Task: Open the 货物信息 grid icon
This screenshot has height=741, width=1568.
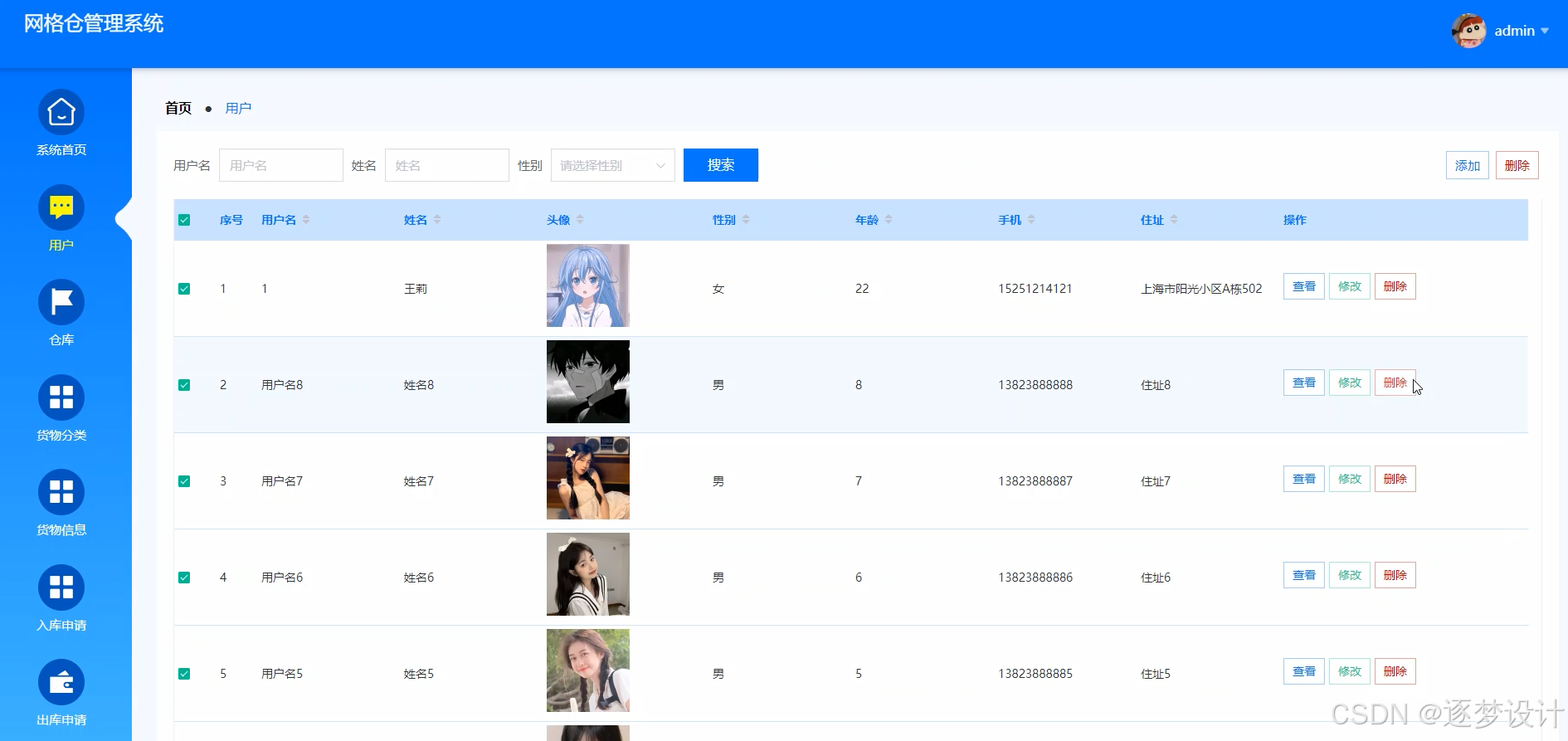Action: [61, 492]
